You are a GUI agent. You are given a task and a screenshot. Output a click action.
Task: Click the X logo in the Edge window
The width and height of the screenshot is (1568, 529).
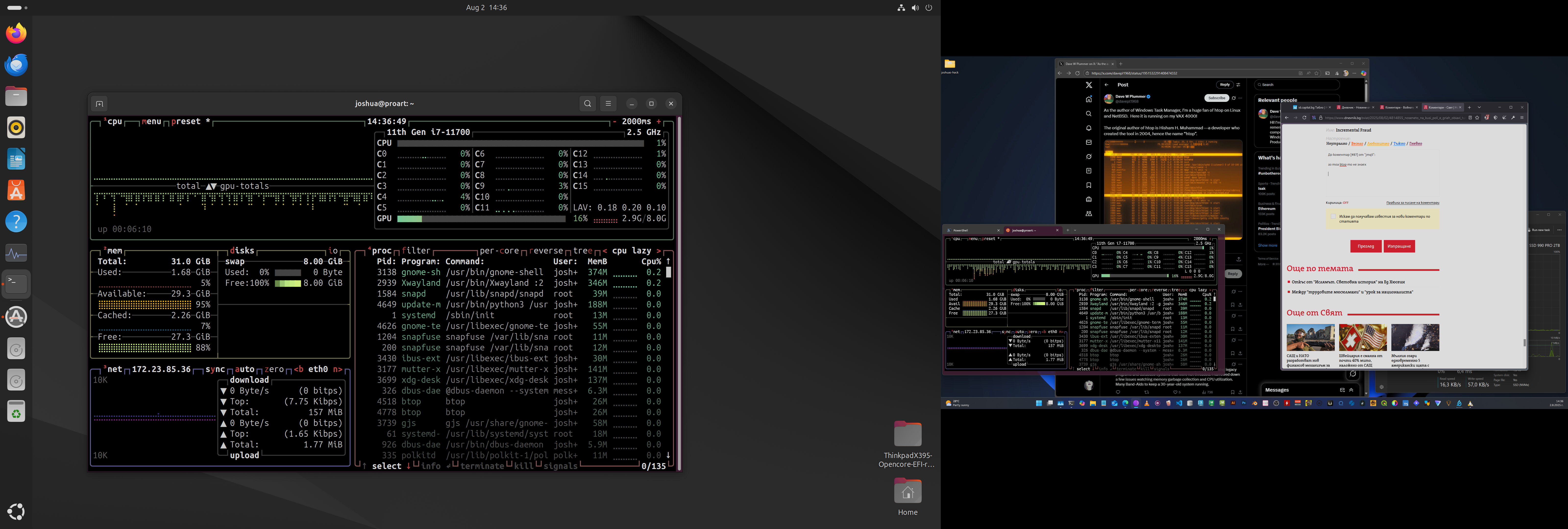coord(1089,85)
